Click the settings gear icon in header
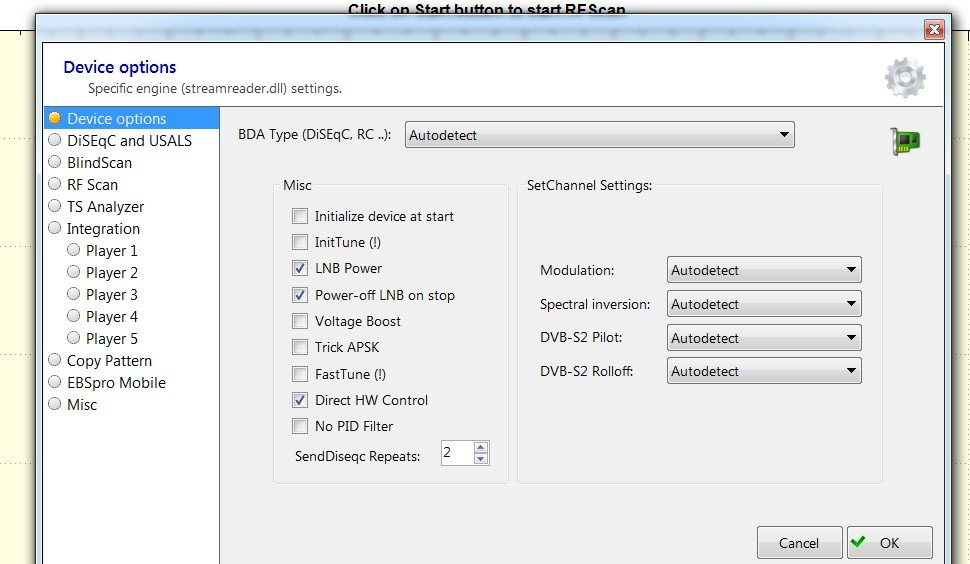 [x=904, y=77]
